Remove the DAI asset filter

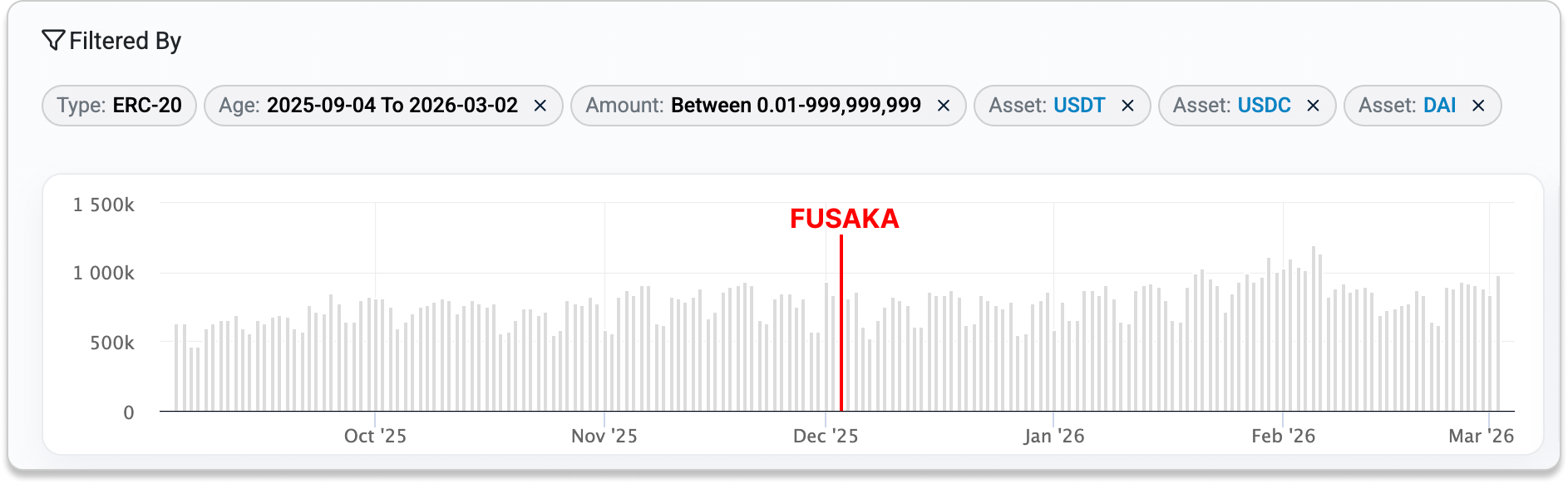1478,106
